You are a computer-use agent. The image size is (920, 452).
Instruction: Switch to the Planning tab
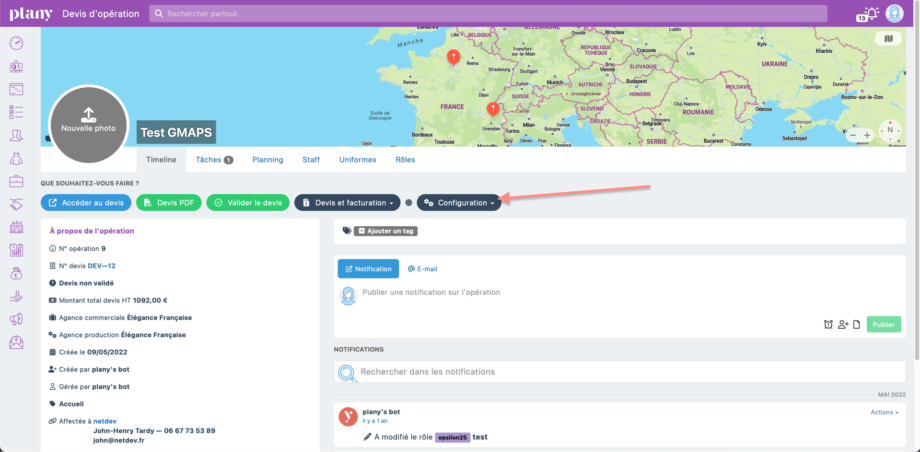(267, 159)
